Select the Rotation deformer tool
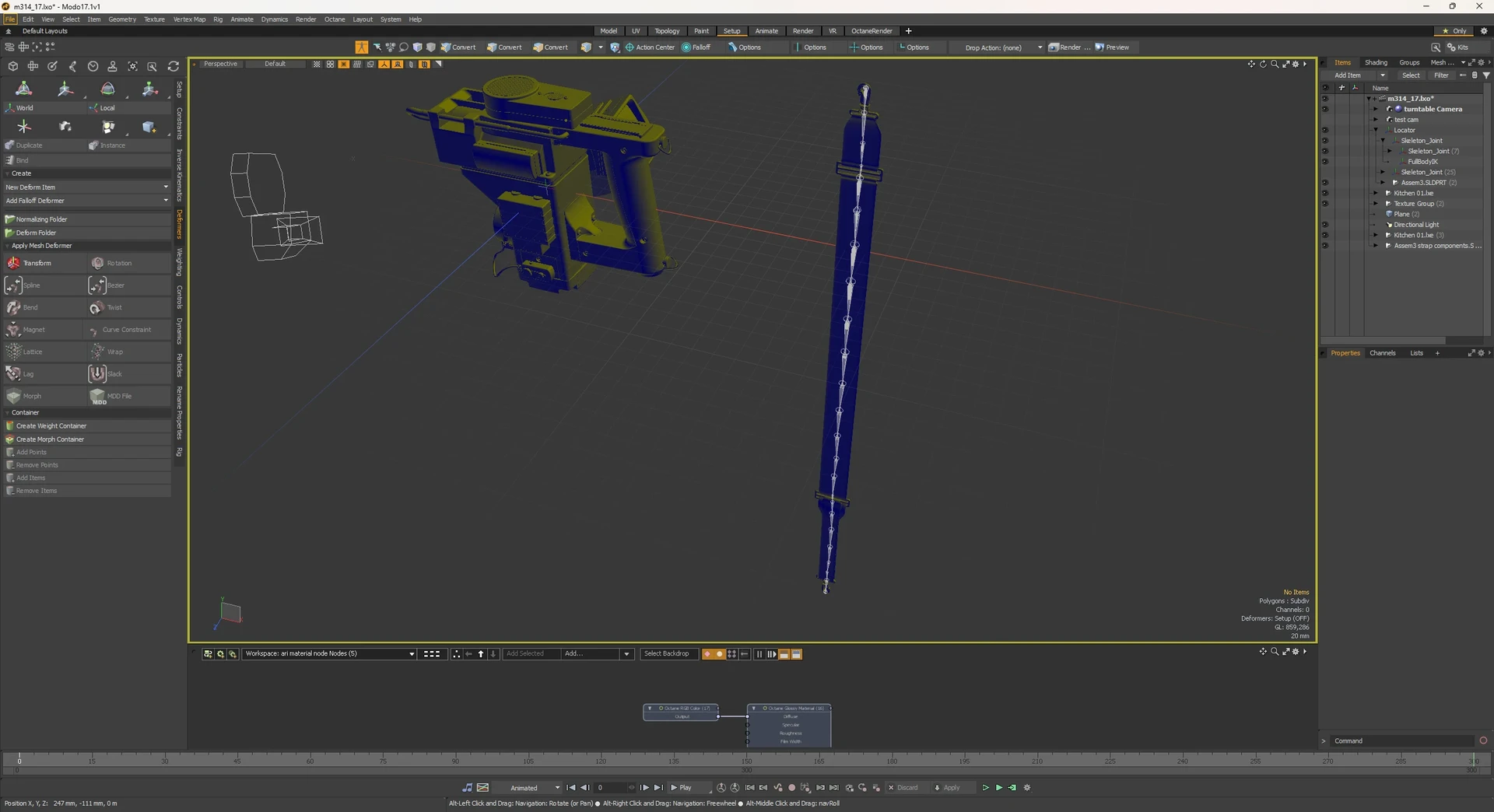This screenshot has height=812, width=1494. (128, 263)
